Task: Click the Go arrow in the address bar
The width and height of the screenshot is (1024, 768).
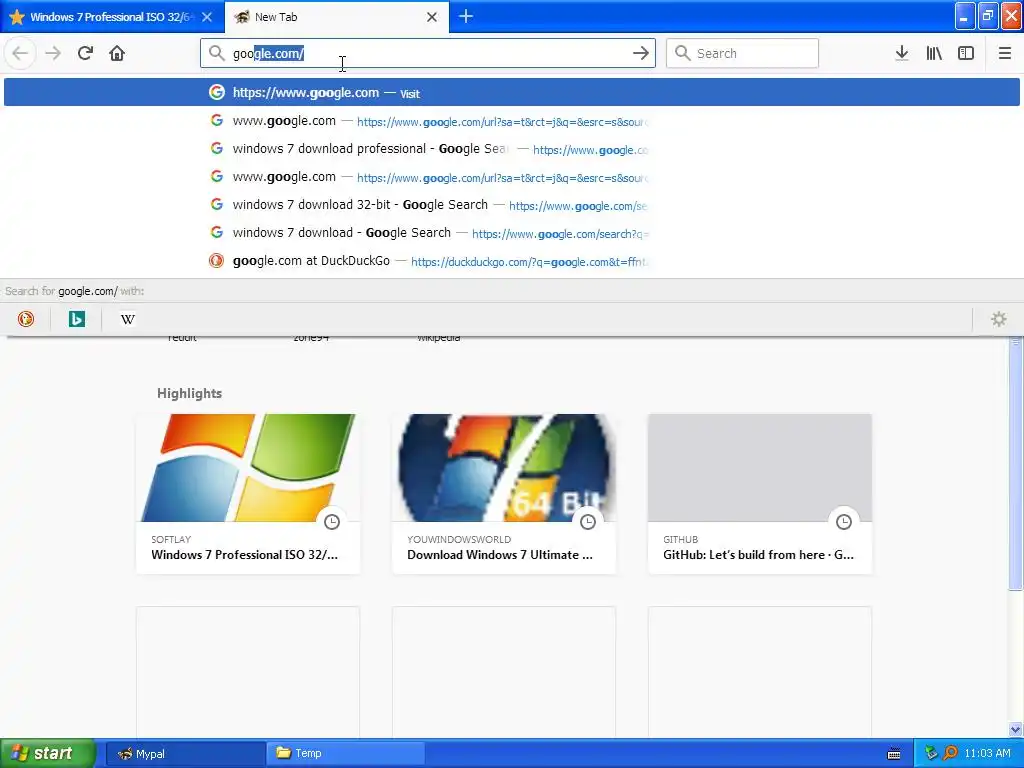Action: 641,53
